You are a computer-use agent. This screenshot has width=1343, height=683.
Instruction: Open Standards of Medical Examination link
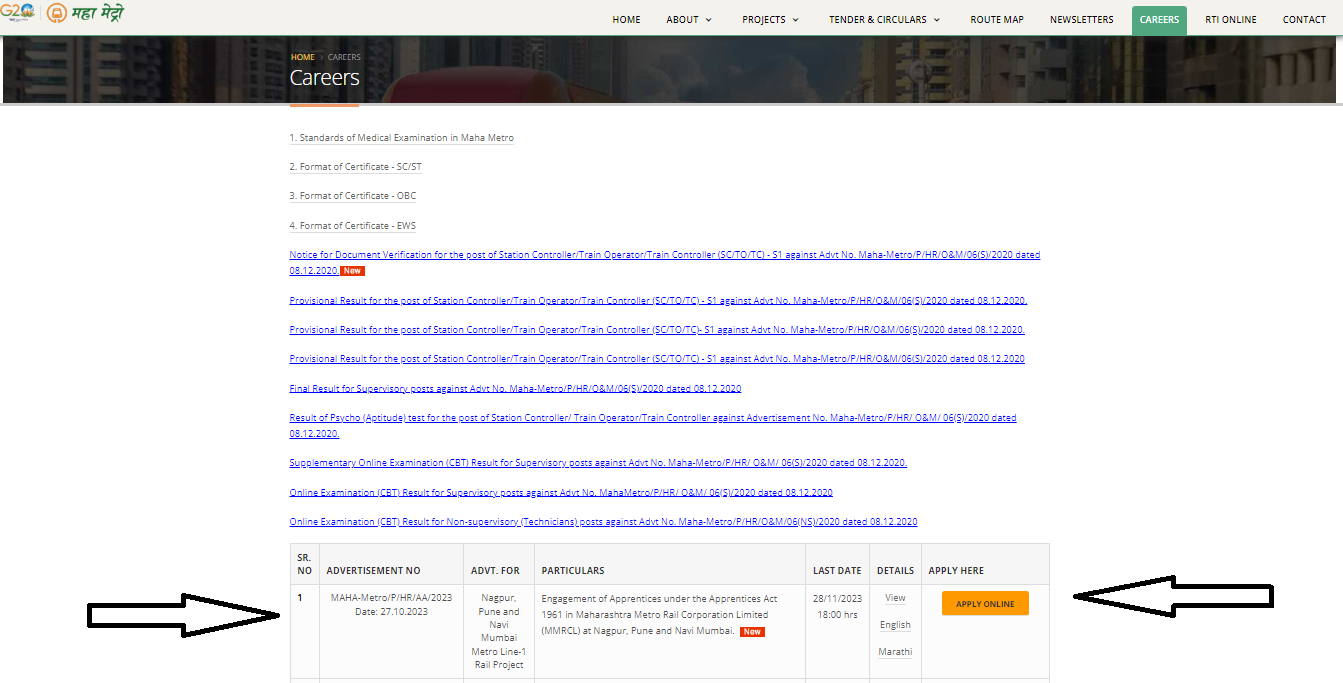point(402,138)
